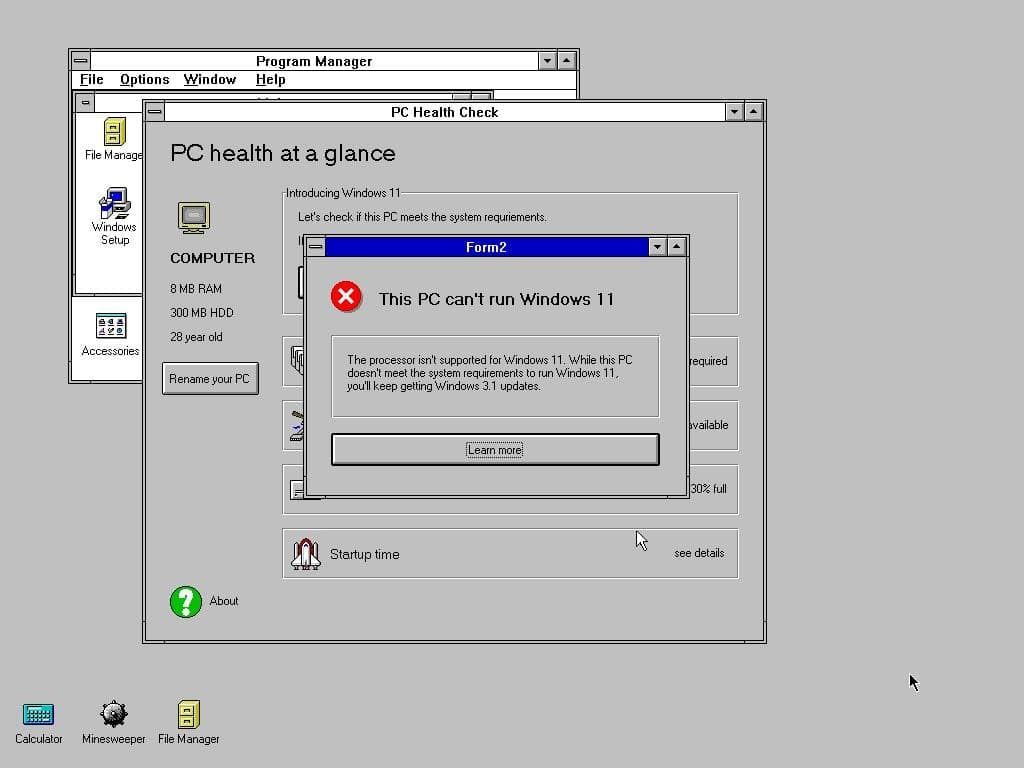
Task: Click 'PC health at a glance' heading
Action: tap(283, 154)
